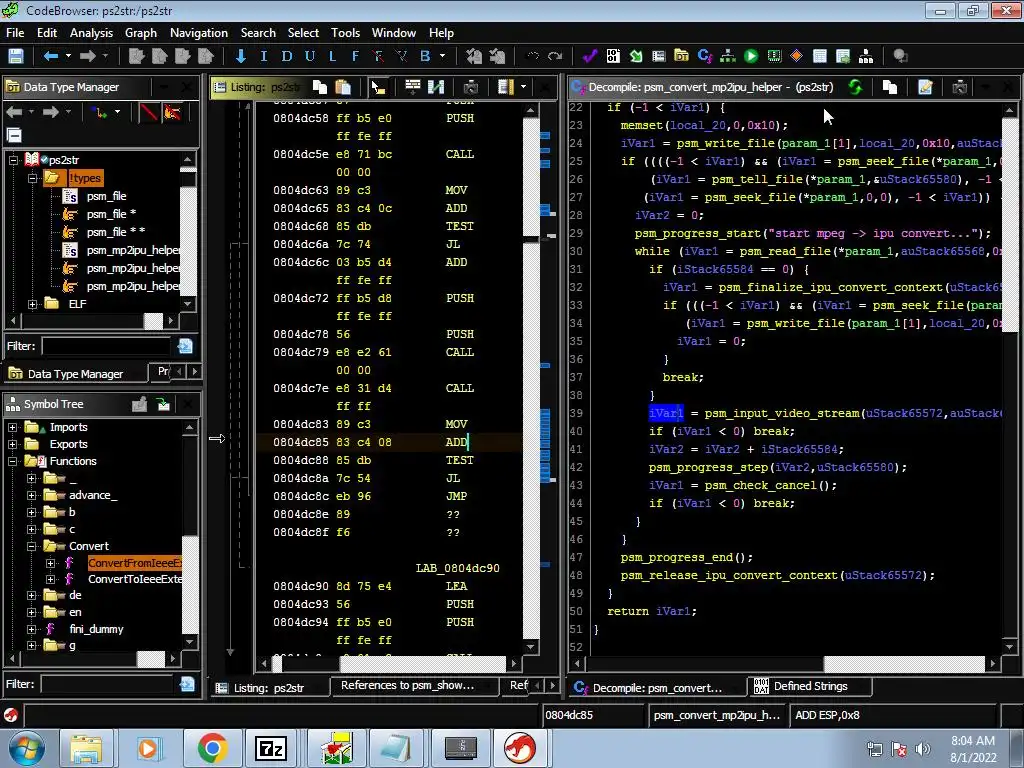Open the dropdown beside the blue back arrow
The image size is (1024, 768).
(68, 56)
